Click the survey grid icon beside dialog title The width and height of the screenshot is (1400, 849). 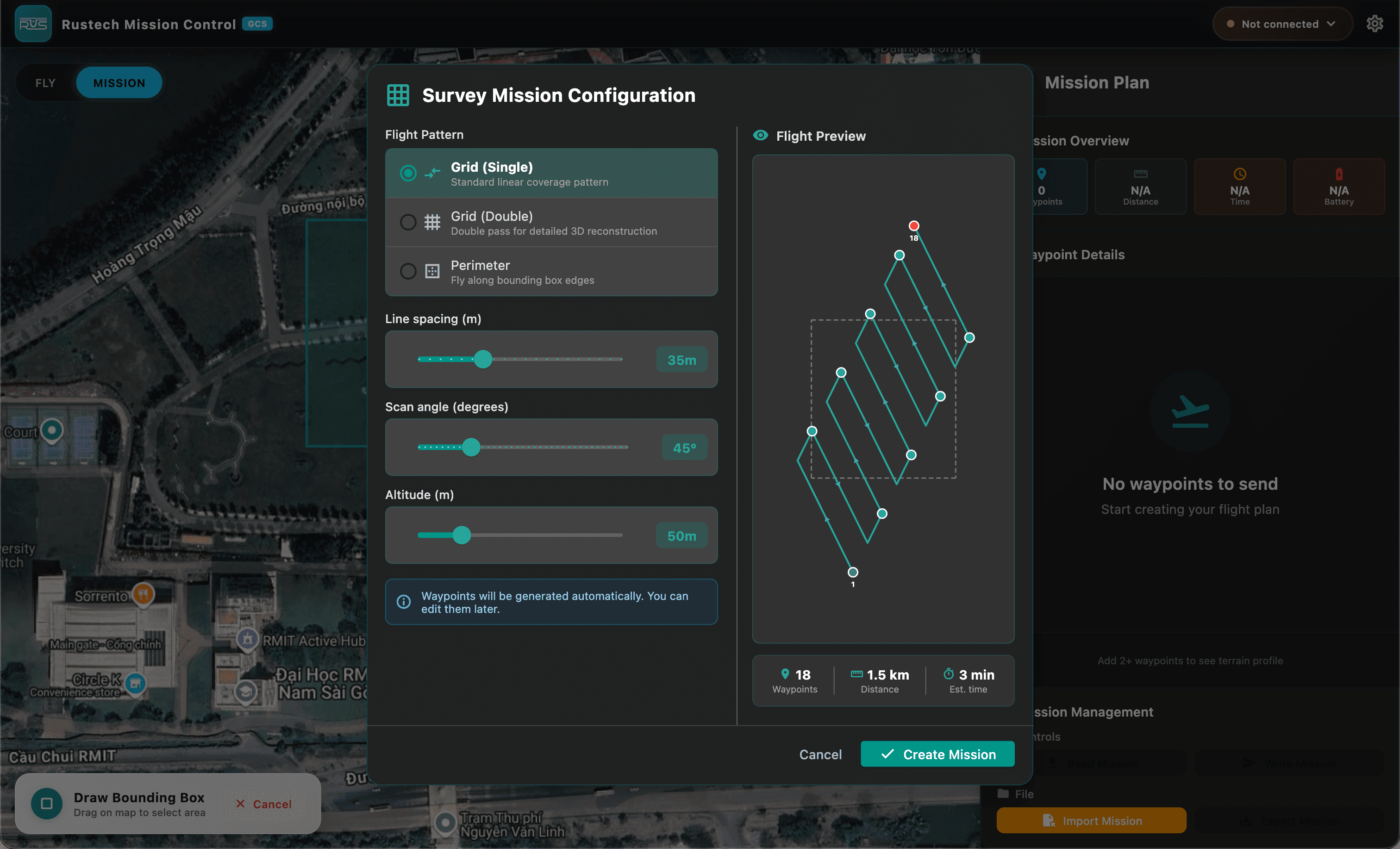(398, 95)
